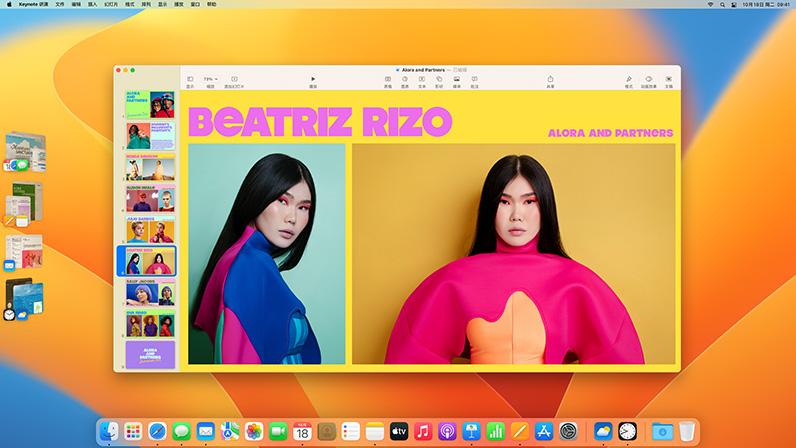Toggle the Format inspector panel
The image size is (796, 448).
pyautogui.click(x=628, y=81)
